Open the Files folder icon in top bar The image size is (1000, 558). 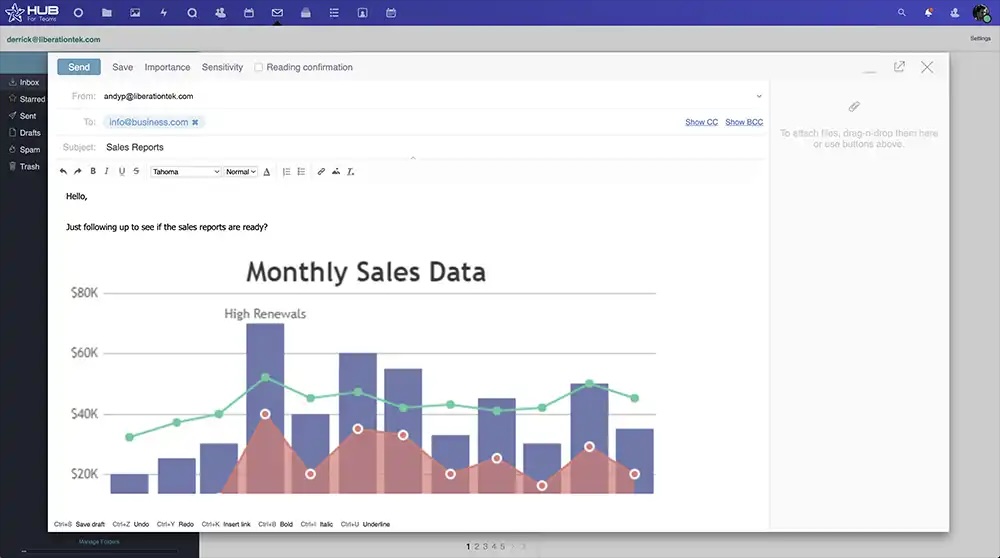[x=107, y=13]
